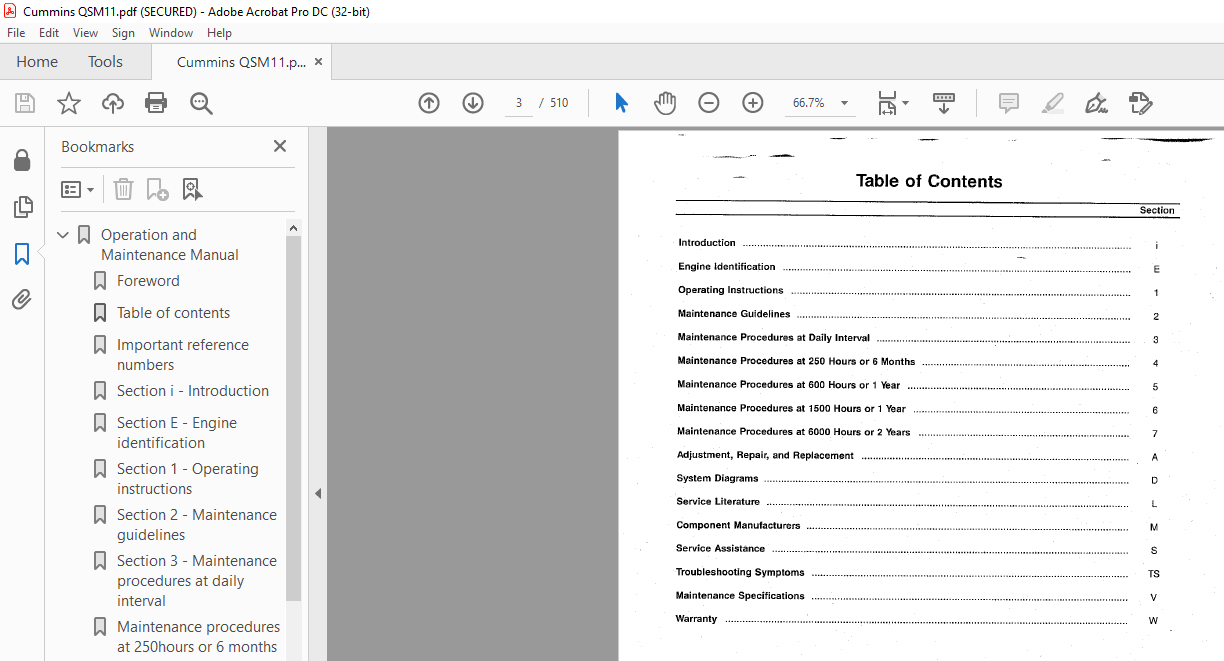Show the page thumbnails panel
1224x661 pixels.
[22, 207]
